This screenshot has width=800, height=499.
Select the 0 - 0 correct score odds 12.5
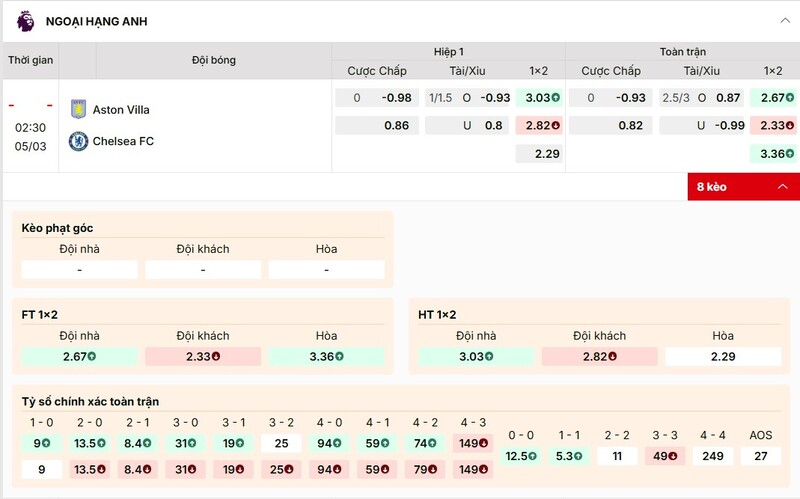click(520, 456)
